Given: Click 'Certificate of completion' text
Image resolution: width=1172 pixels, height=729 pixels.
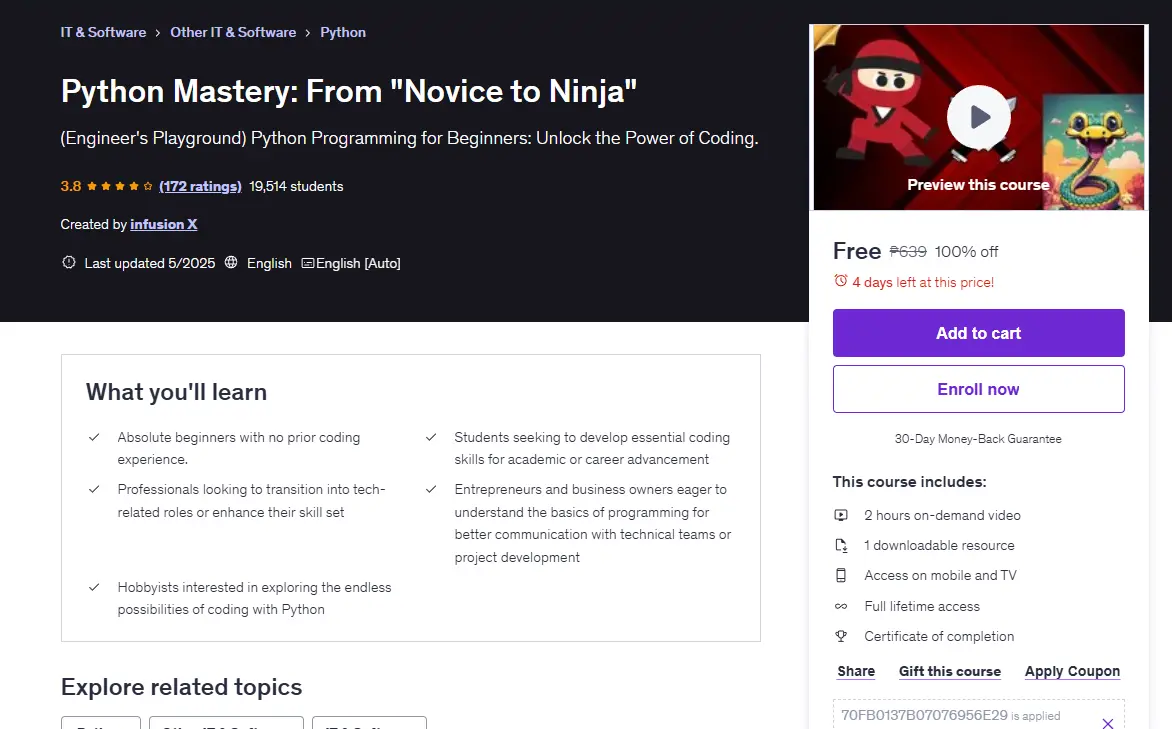Looking at the screenshot, I should 939,636.
